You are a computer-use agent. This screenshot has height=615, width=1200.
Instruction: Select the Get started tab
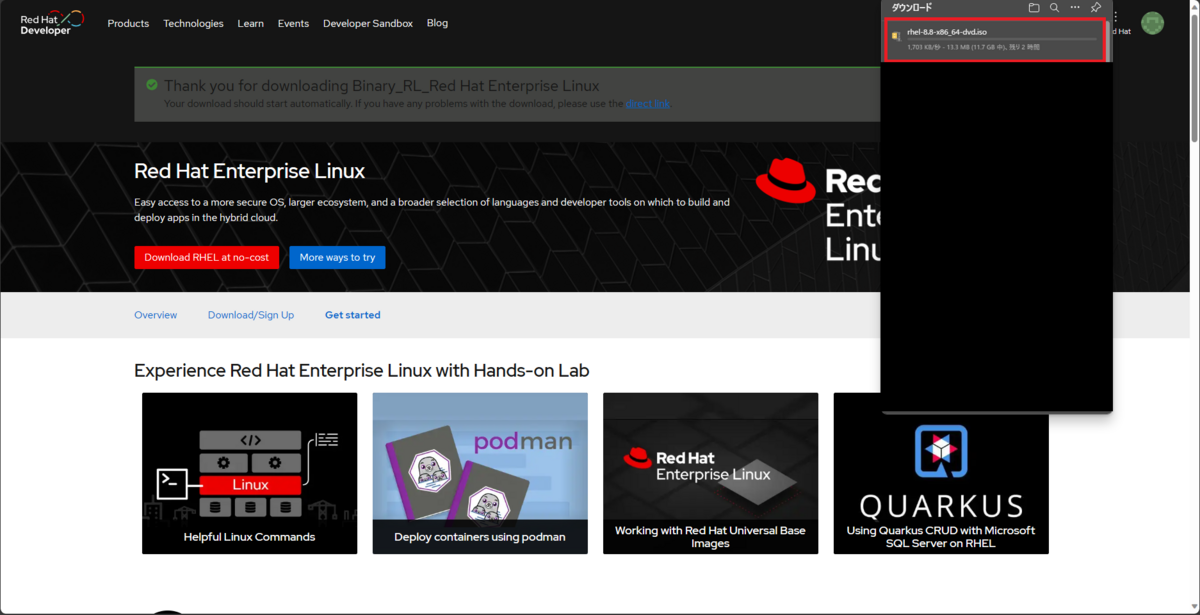pyautogui.click(x=352, y=315)
